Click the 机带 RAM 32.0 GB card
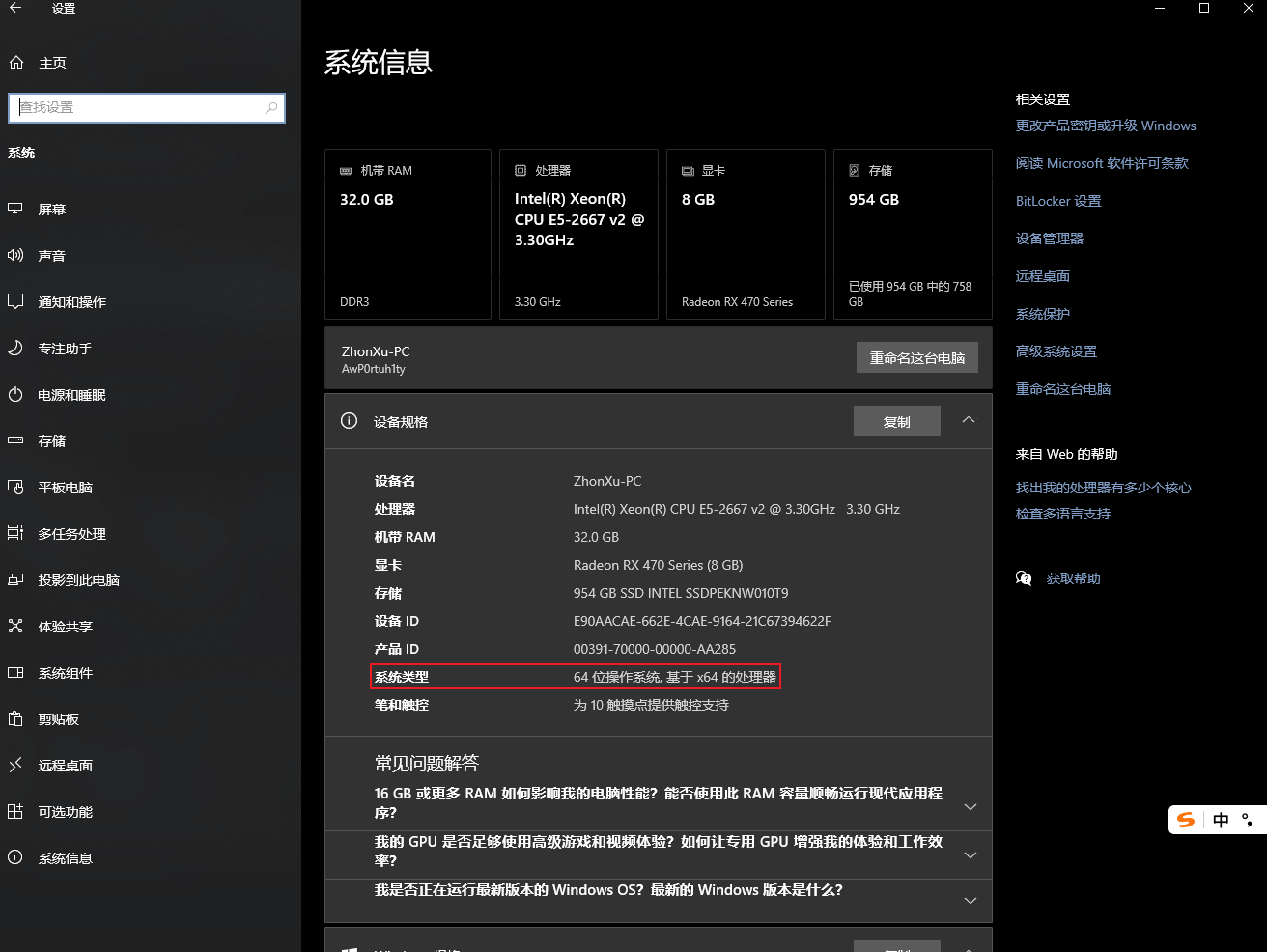This screenshot has width=1267, height=952. (x=408, y=234)
